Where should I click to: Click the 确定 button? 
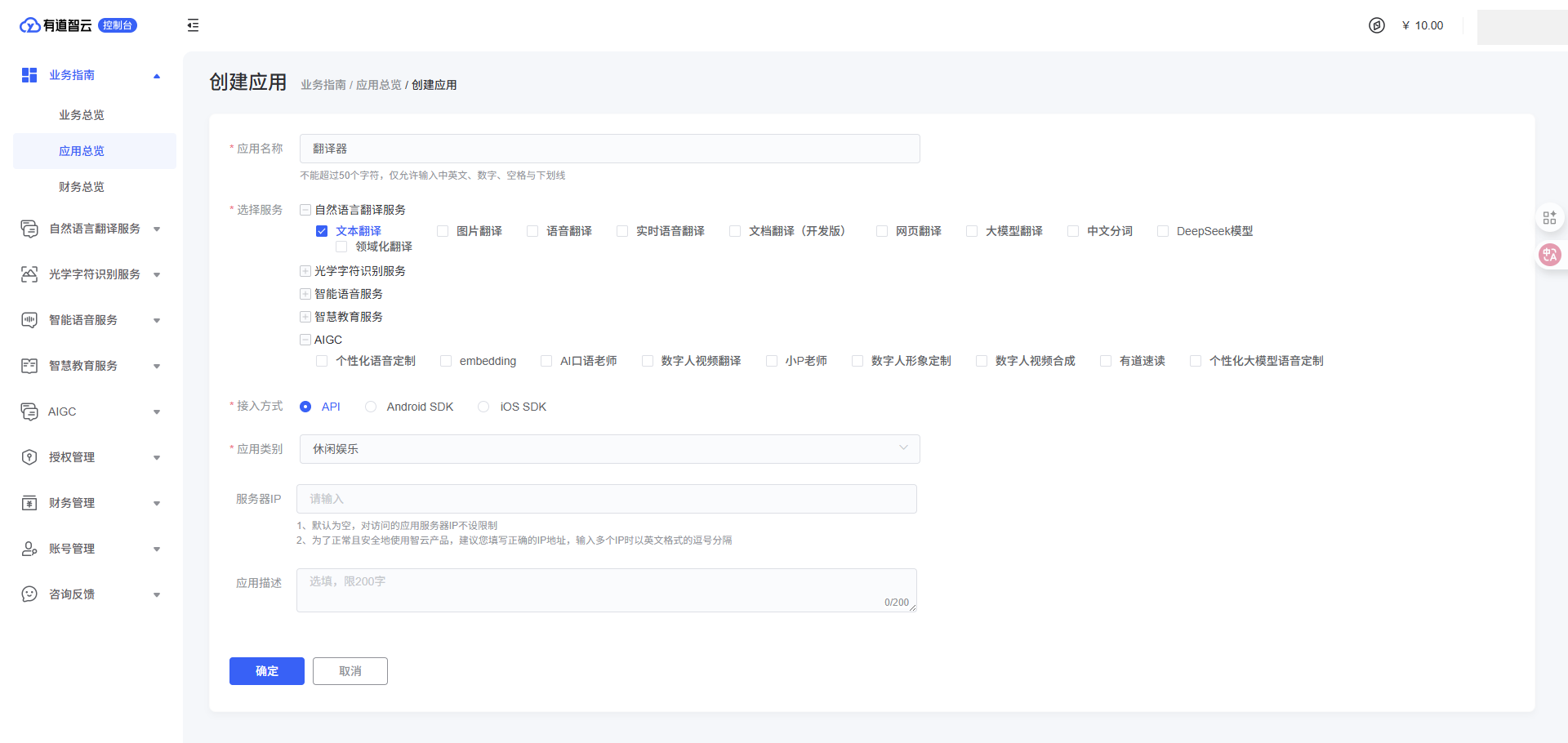[x=267, y=671]
